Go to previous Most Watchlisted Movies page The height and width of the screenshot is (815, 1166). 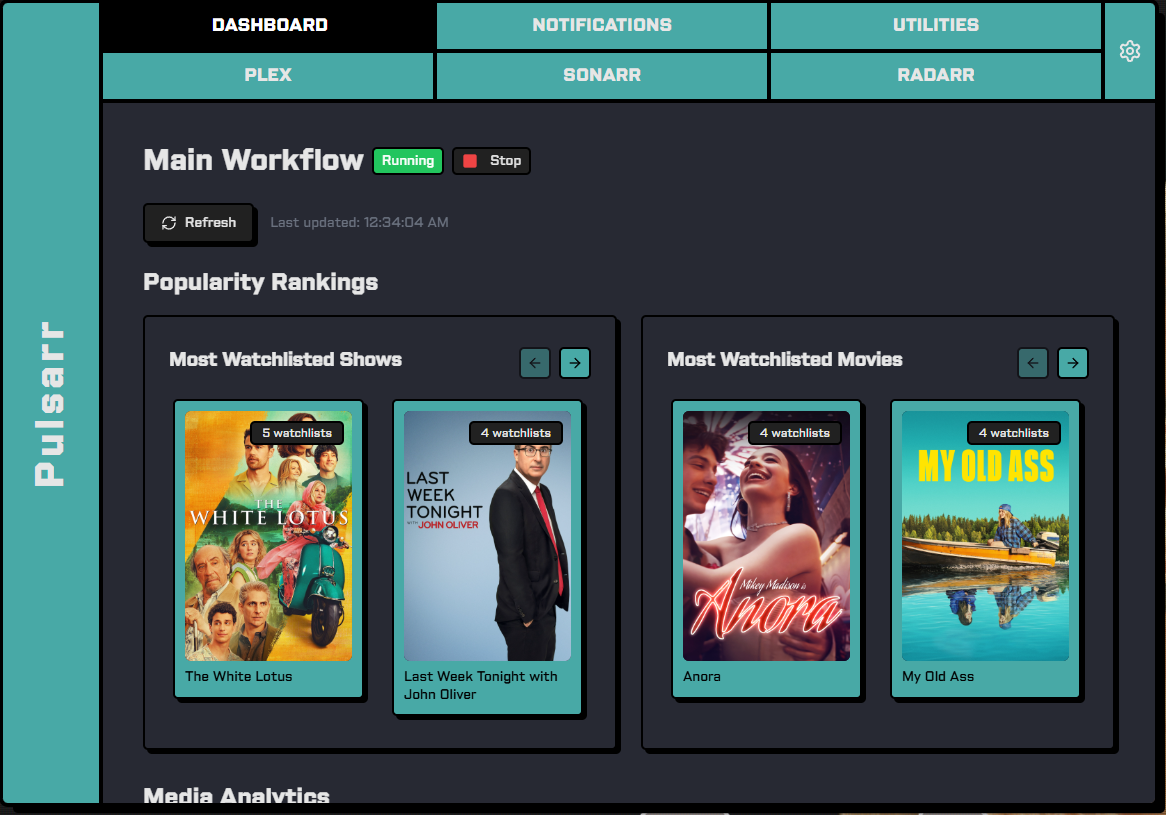pyautogui.click(x=1033, y=363)
